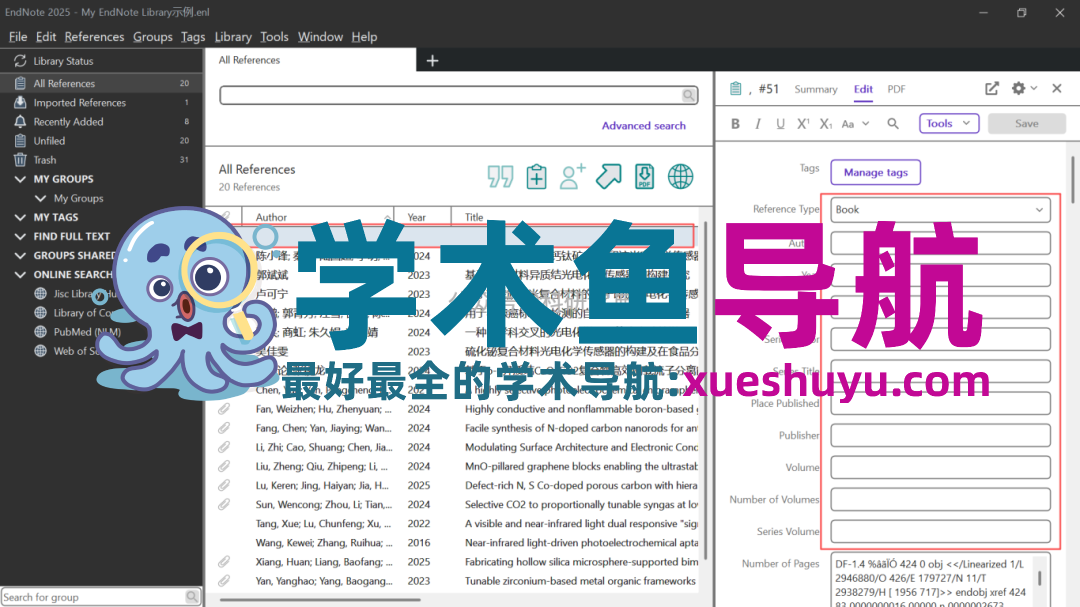
Task: Click the Manage tags button
Action: coord(875,172)
